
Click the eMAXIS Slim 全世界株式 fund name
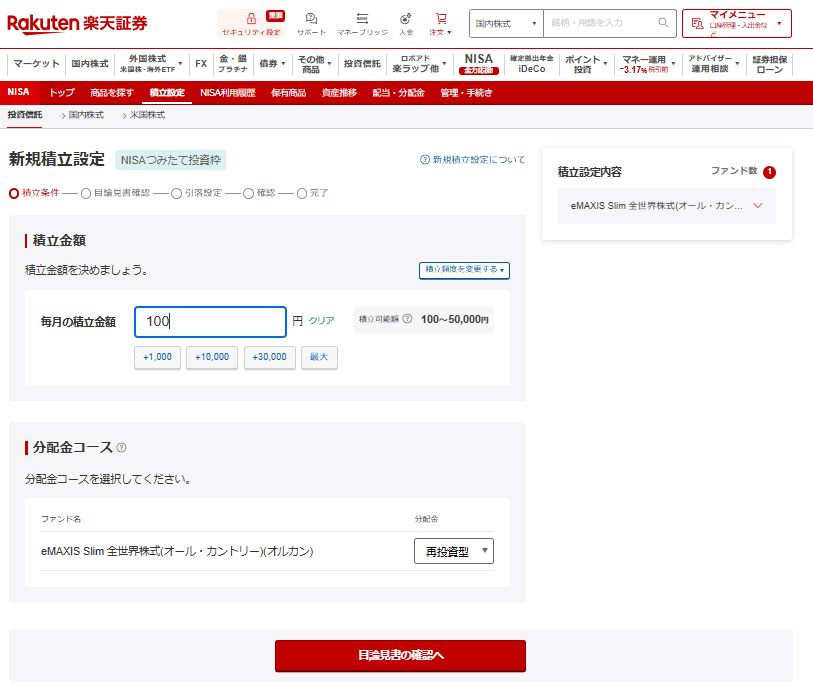(x=177, y=551)
